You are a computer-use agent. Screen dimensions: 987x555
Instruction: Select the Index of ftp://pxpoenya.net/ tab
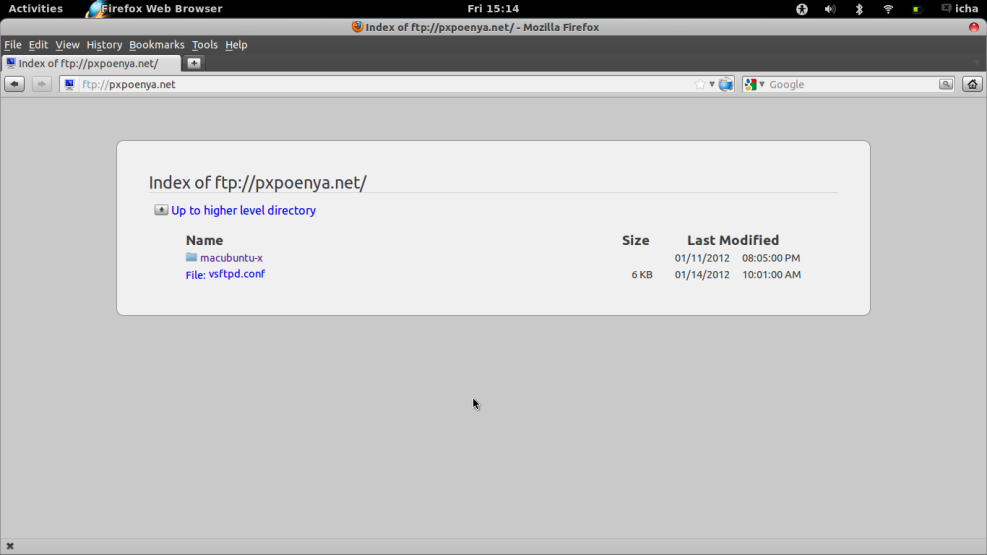pos(91,63)
